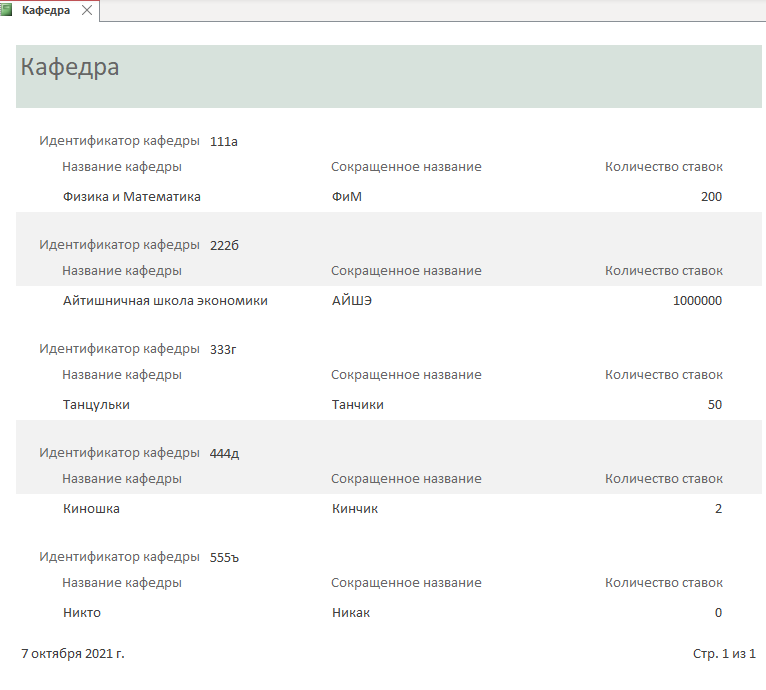The height and width of the screenshot is (690, 766).
Task: Click the page indicator Стр. 1 из 1
Action: click(724, 654)
